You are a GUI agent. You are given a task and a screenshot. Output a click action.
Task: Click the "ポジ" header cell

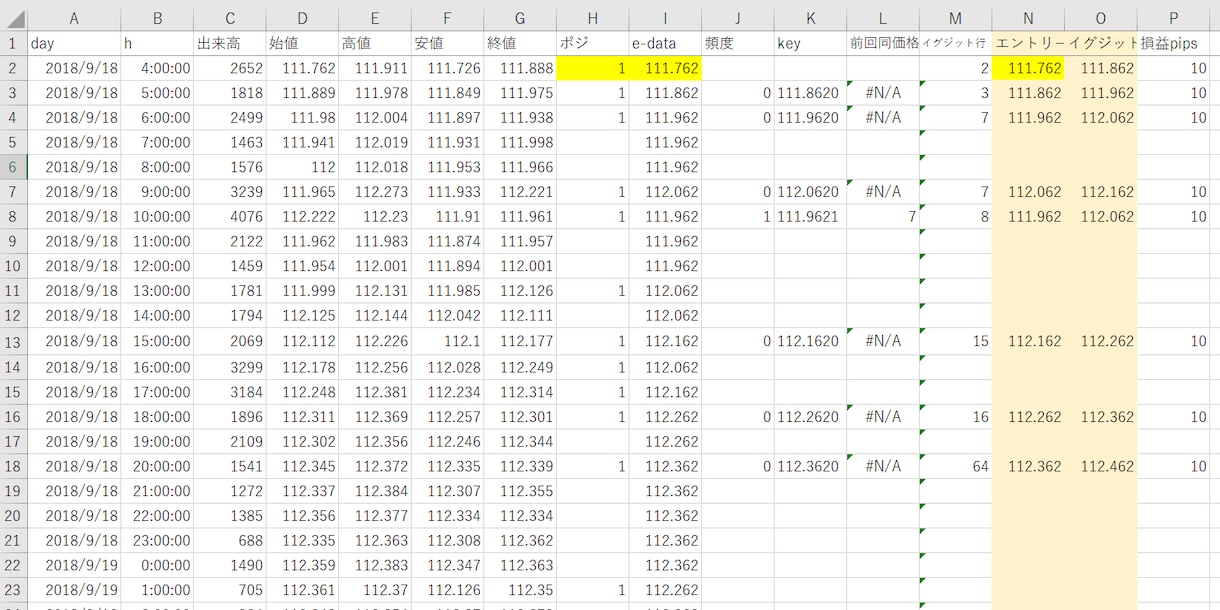593,43
